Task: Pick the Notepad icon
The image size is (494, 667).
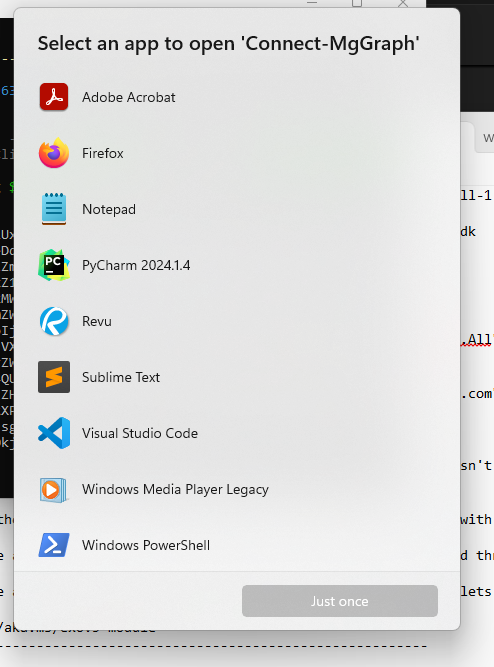Action: click(54, 209)
